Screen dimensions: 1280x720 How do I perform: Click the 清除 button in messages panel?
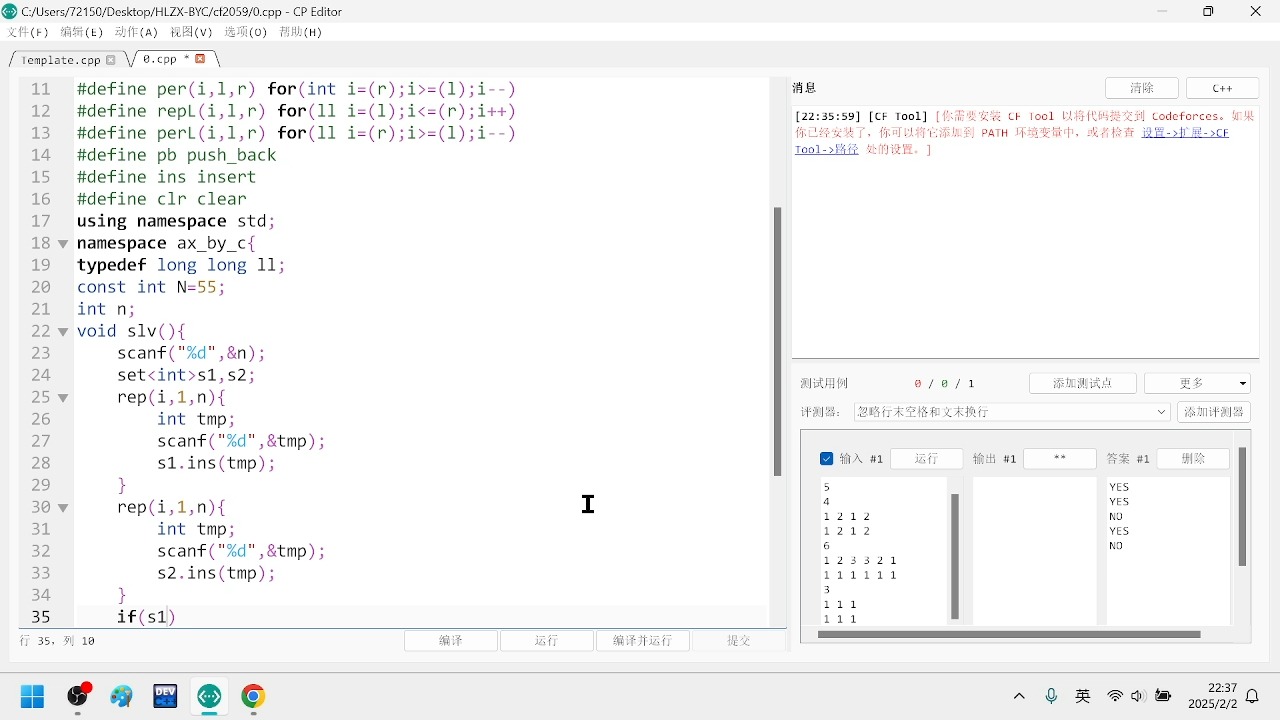click(1141, 88)
